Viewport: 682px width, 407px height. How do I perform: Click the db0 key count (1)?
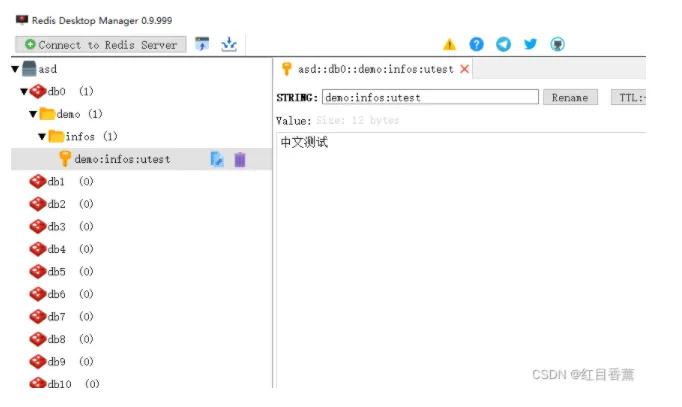click(x=86, y=91)
